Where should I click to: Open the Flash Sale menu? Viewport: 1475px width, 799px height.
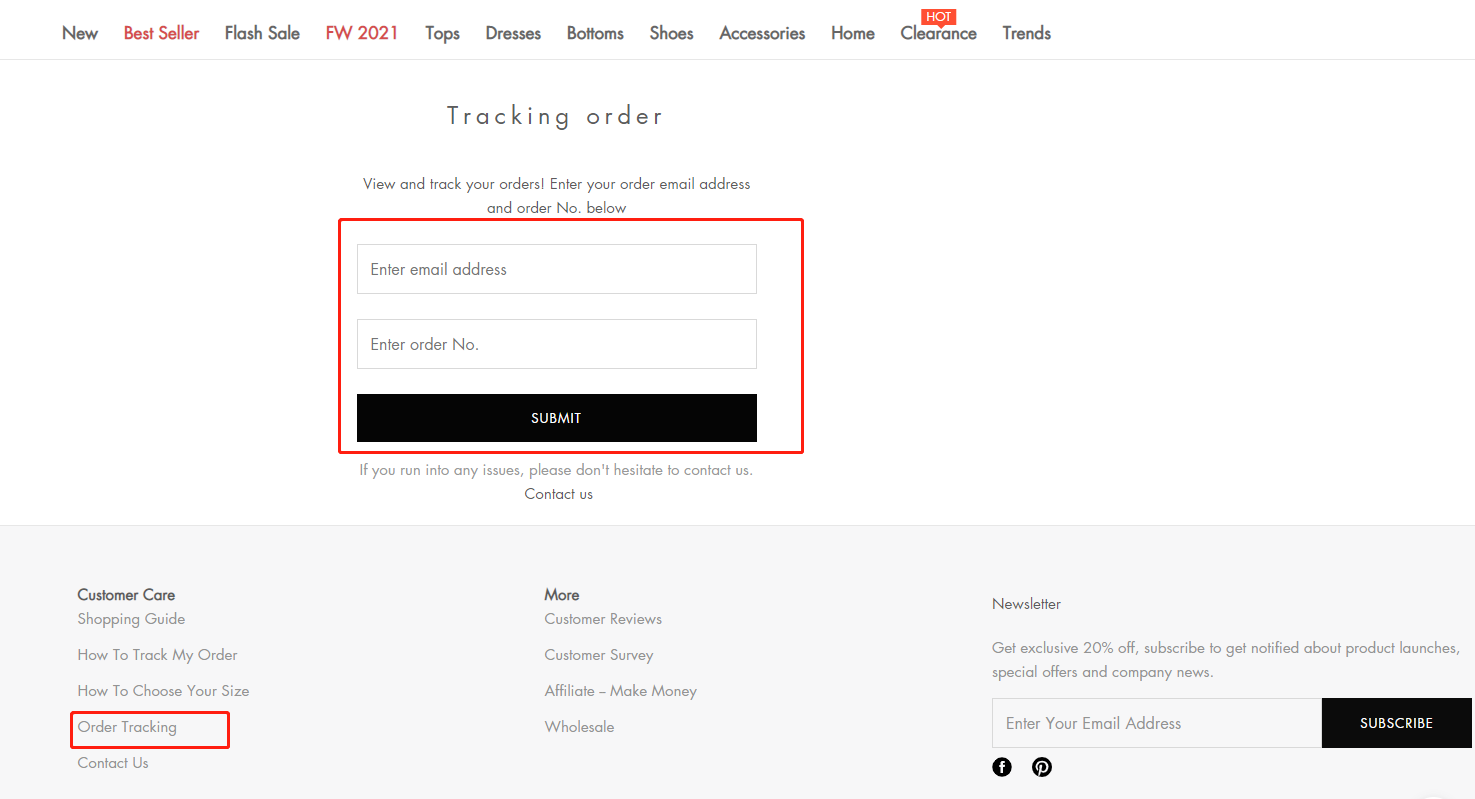[262, 33]
